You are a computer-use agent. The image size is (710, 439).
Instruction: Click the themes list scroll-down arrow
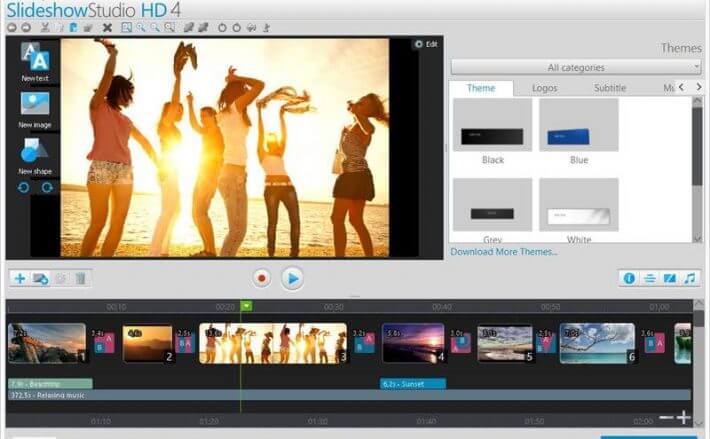tap(697, 238)
